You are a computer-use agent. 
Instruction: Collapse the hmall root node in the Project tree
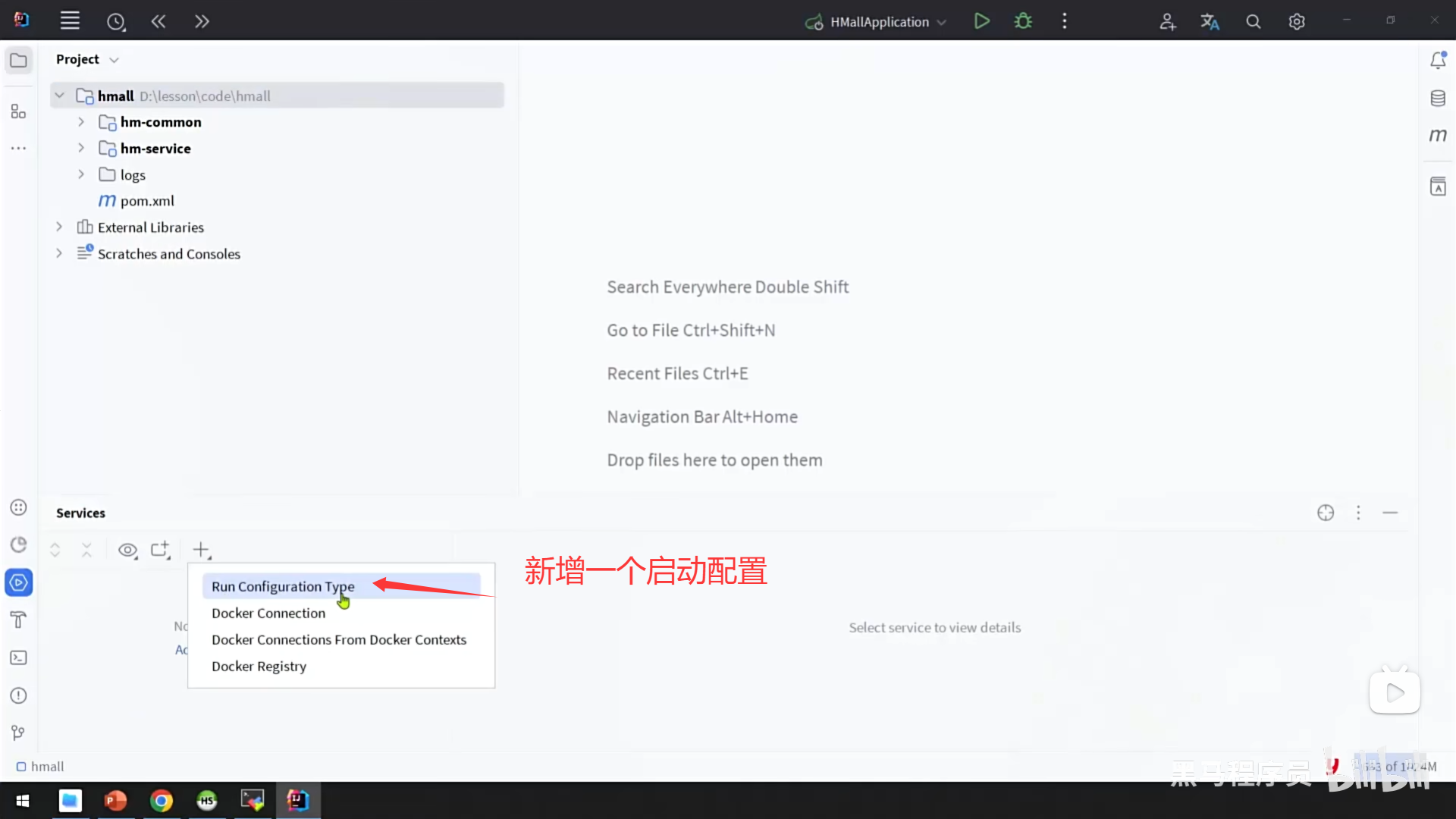coord(59,95)
